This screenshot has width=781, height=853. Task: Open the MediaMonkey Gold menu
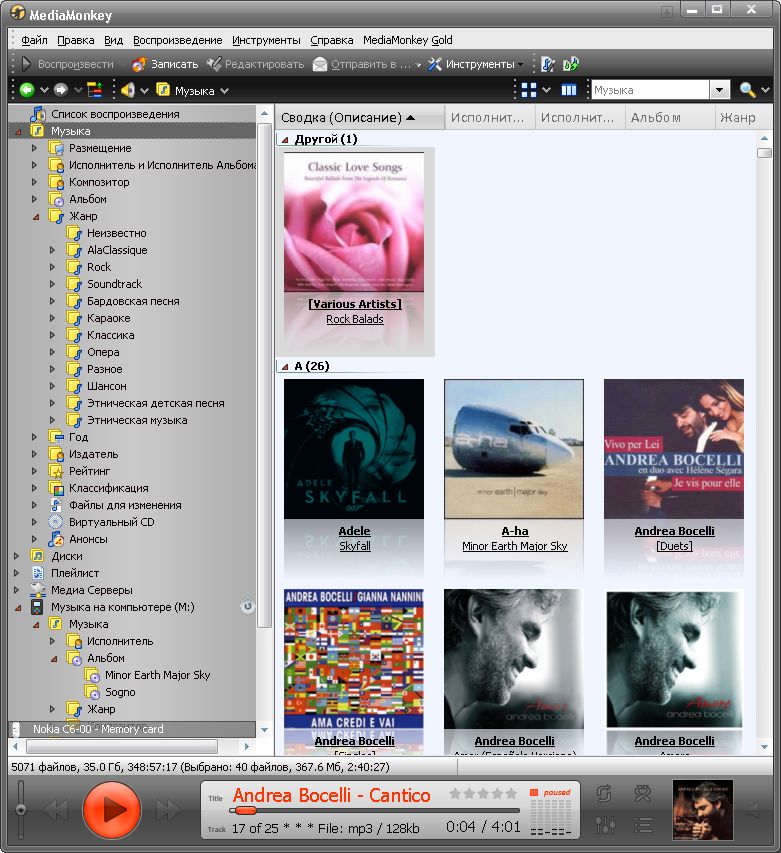(x=408, y=40)
